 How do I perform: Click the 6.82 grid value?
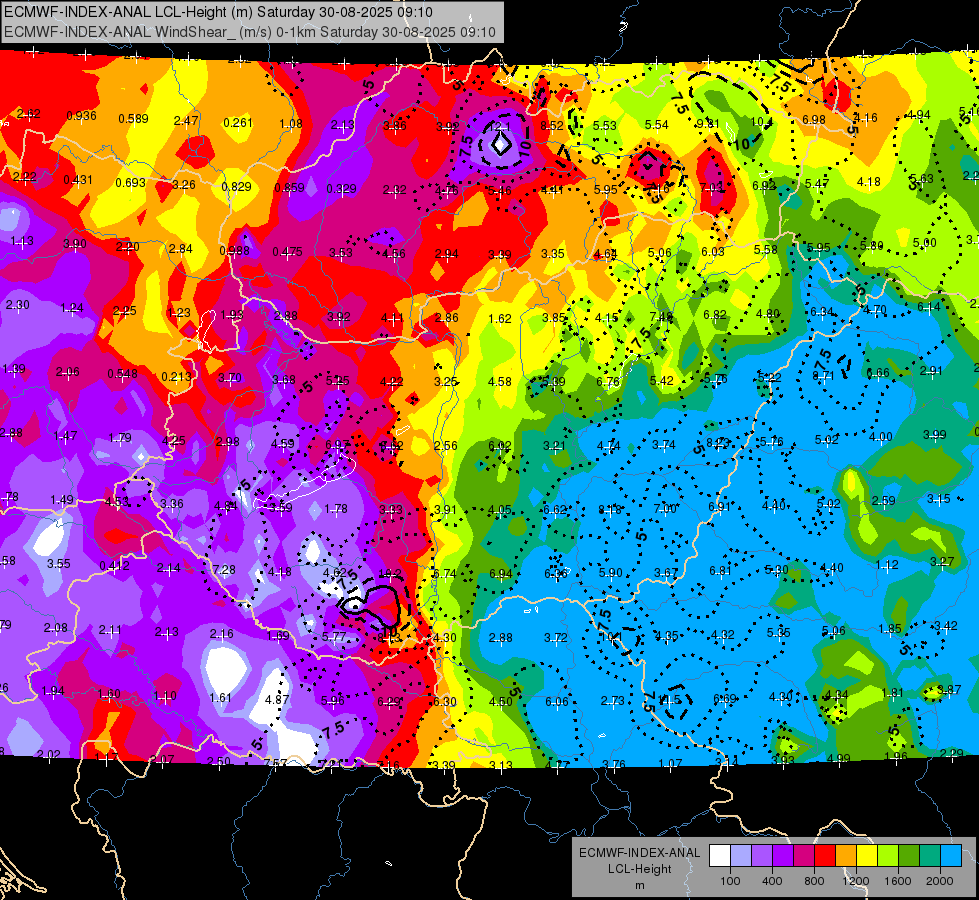(715, 315)
